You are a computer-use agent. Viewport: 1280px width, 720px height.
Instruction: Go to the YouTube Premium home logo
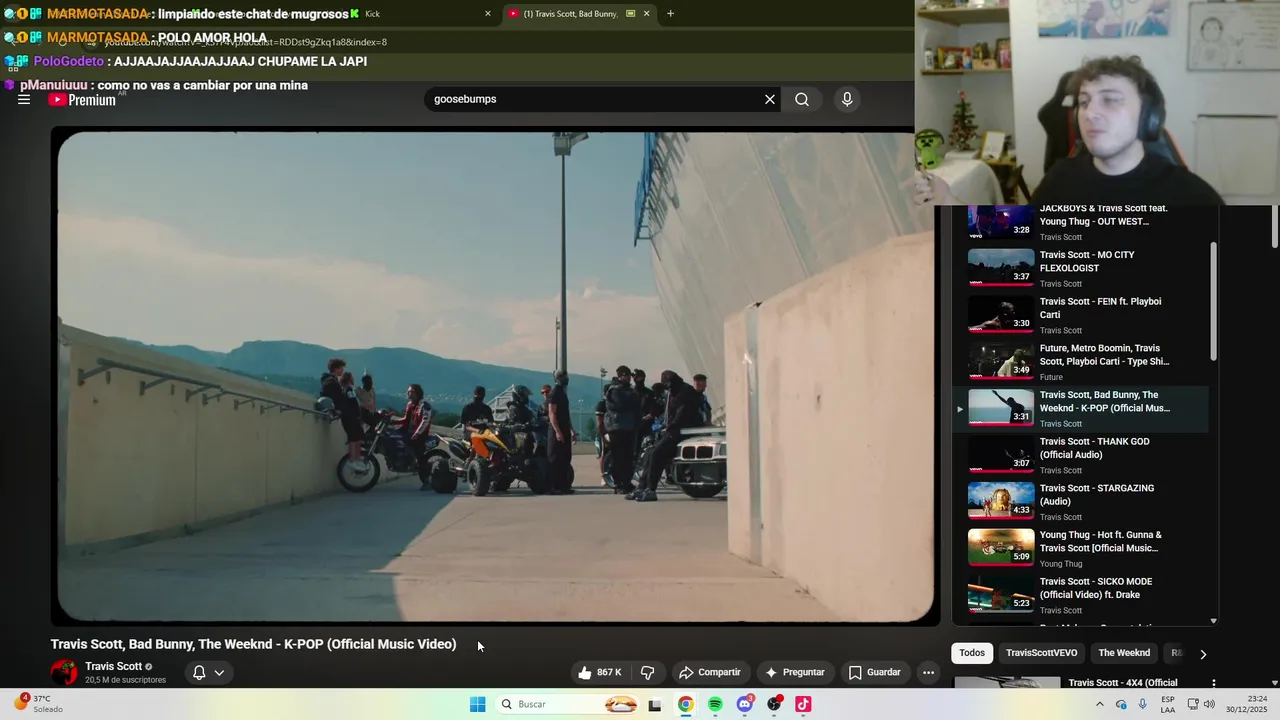tap(82, 99)
